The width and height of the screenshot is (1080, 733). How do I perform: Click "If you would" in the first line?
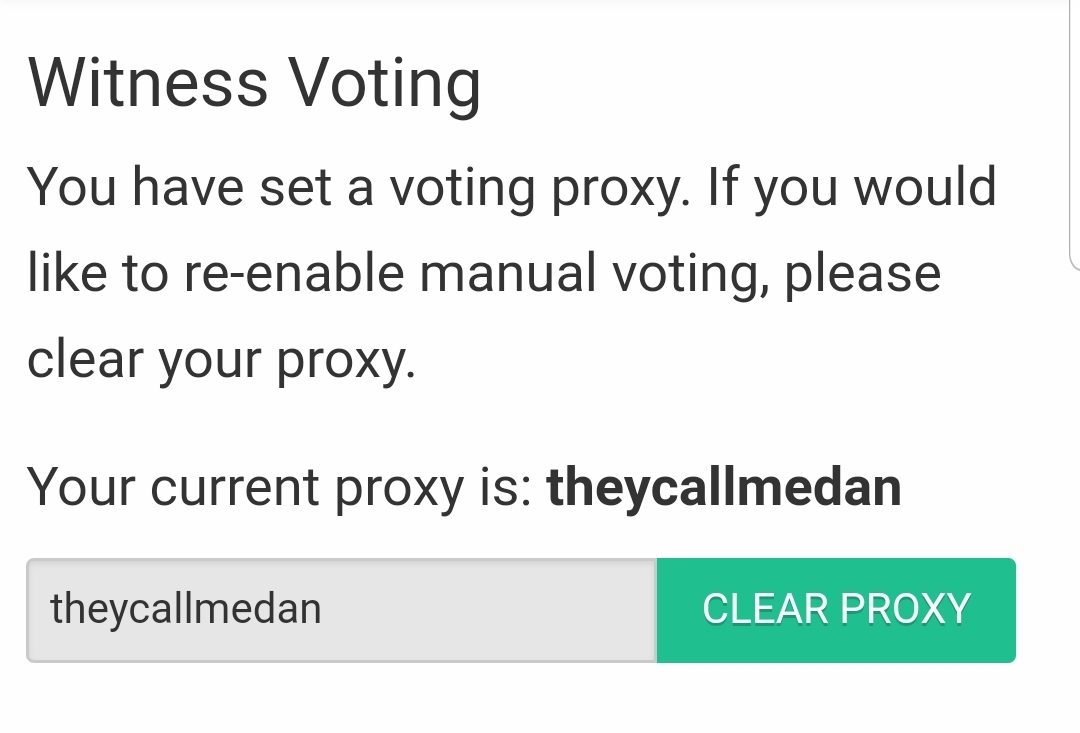(852, 187)
